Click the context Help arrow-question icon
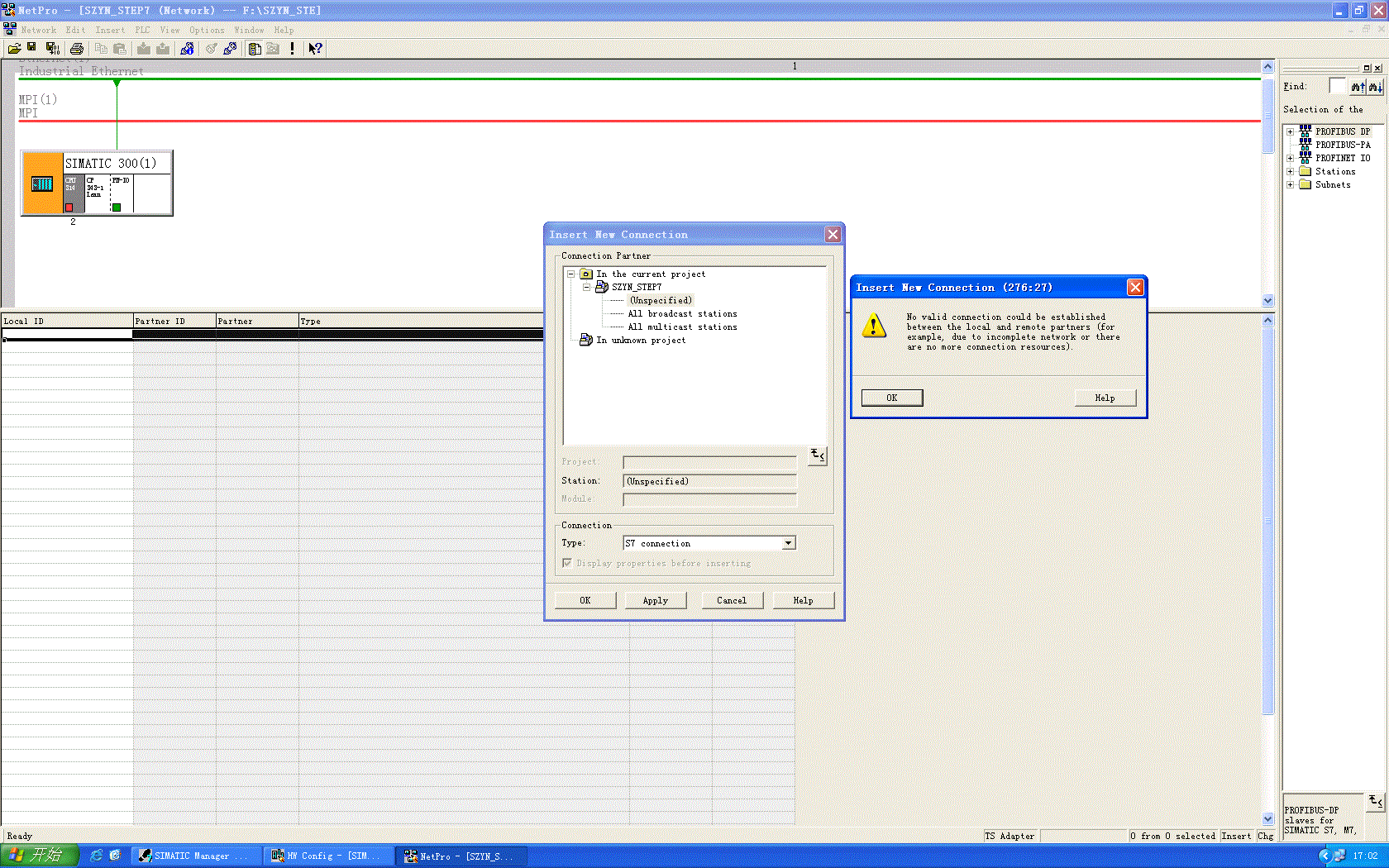The width and height of the screenshot is (1389, 868). [x=315, y=49]
